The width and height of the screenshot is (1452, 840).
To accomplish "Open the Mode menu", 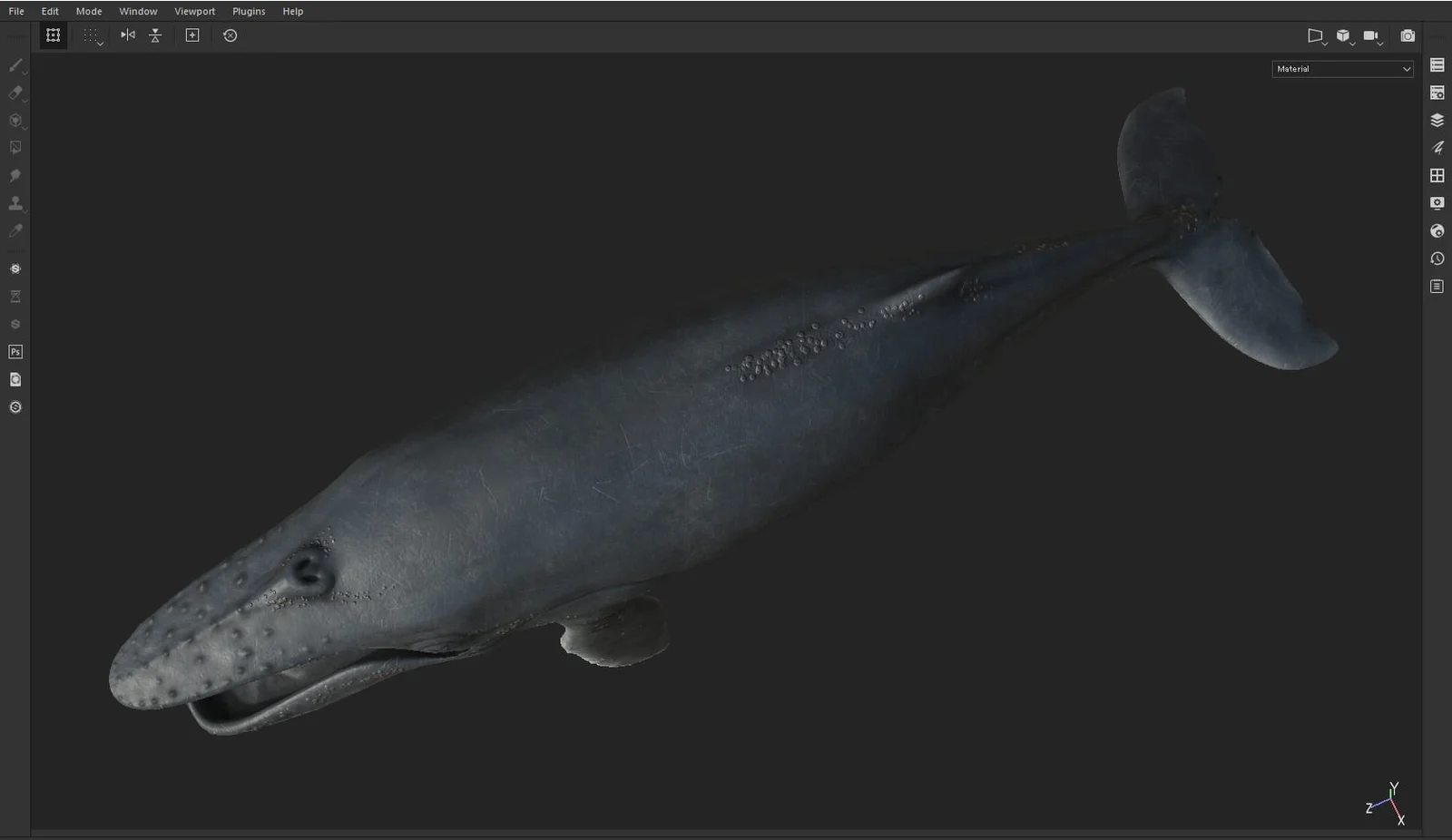I will tap(88, 11).
